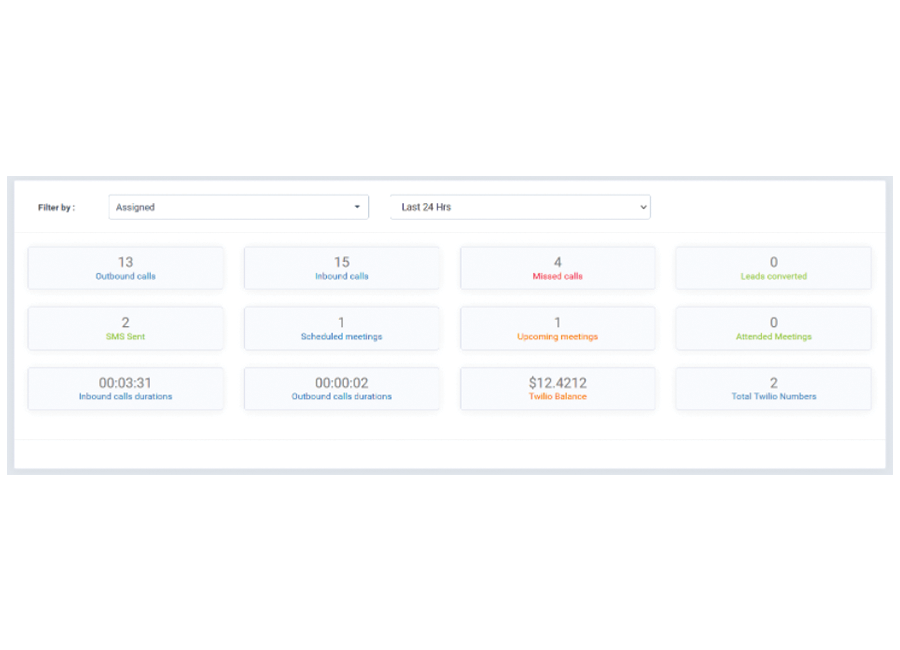Open the Last 24 Hrs time range dropdown
The height and width of the screenshot is (650, 900).
[x=519, y=207]
